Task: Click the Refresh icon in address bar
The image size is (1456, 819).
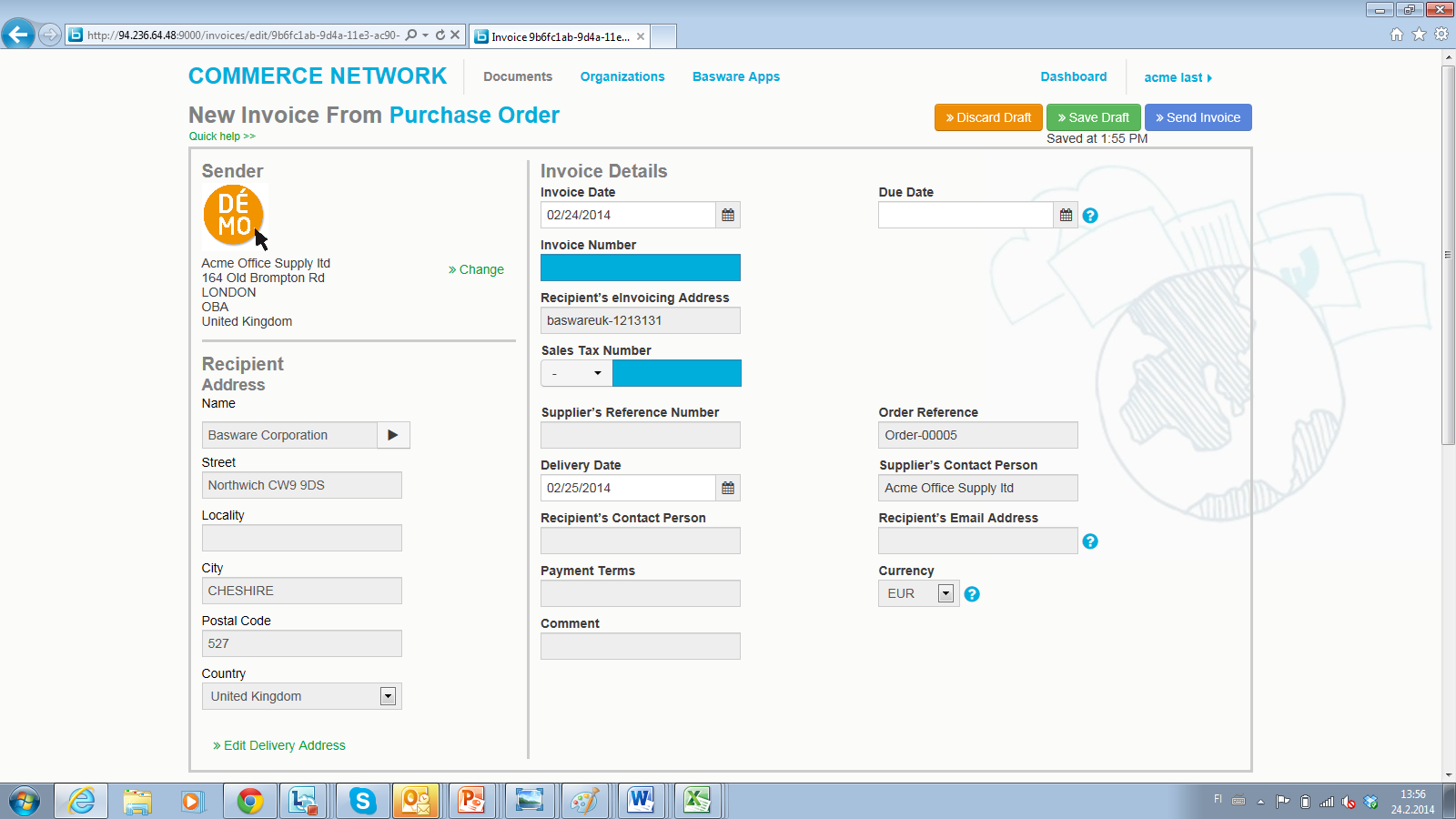Action: pos(440,35)
